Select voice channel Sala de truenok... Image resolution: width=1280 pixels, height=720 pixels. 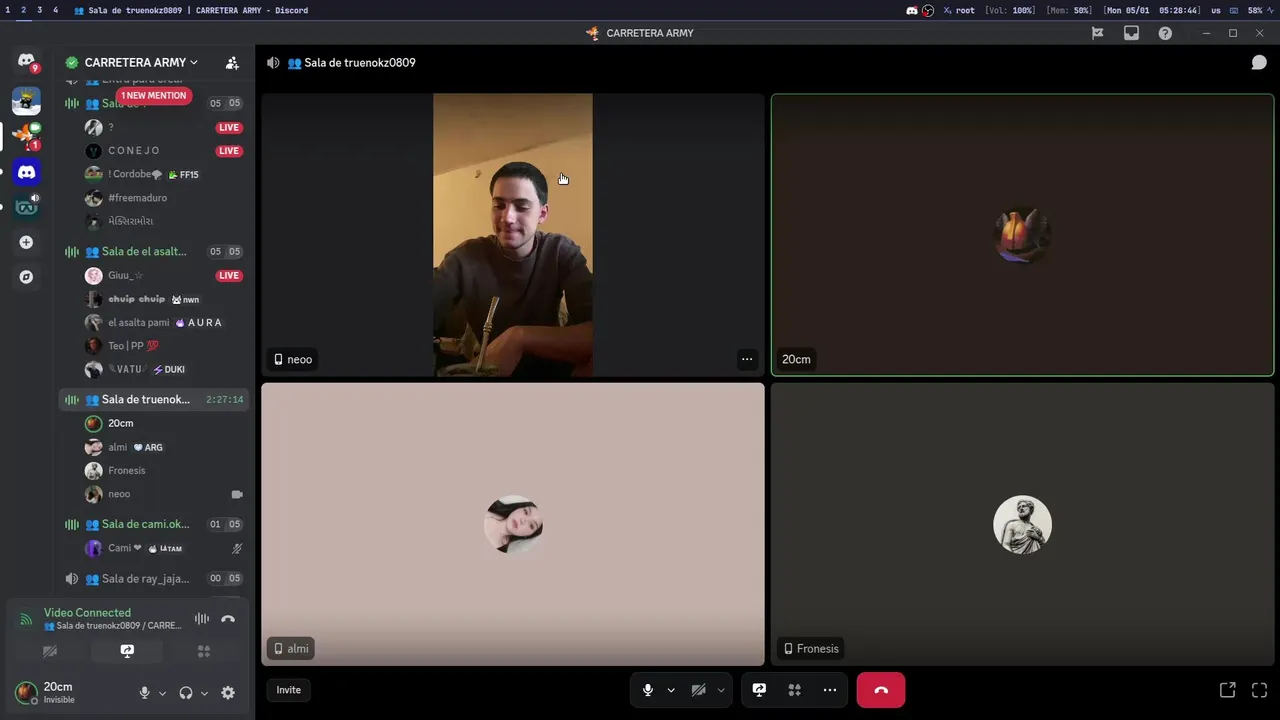(x=154, y=400)
